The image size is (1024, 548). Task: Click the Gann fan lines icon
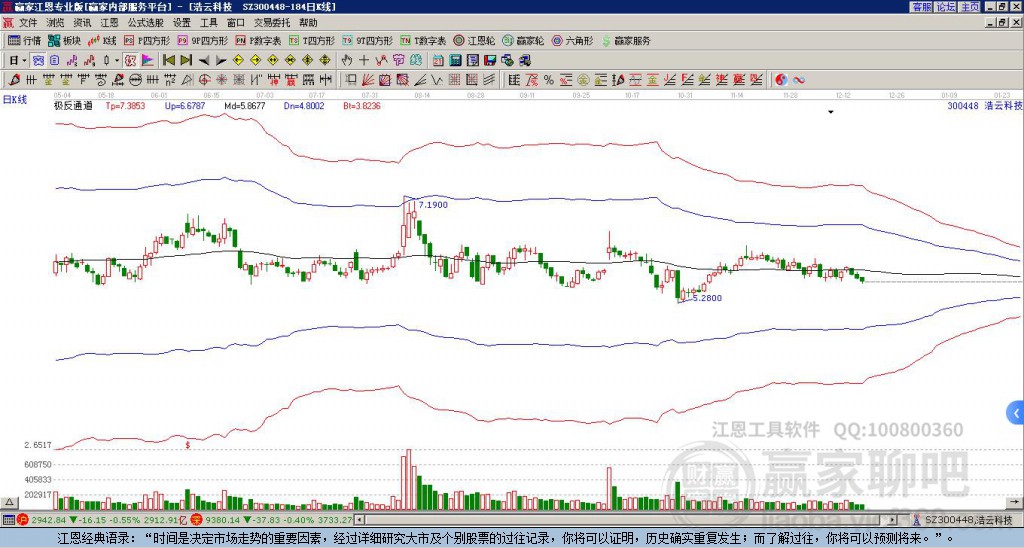(368, 80)
